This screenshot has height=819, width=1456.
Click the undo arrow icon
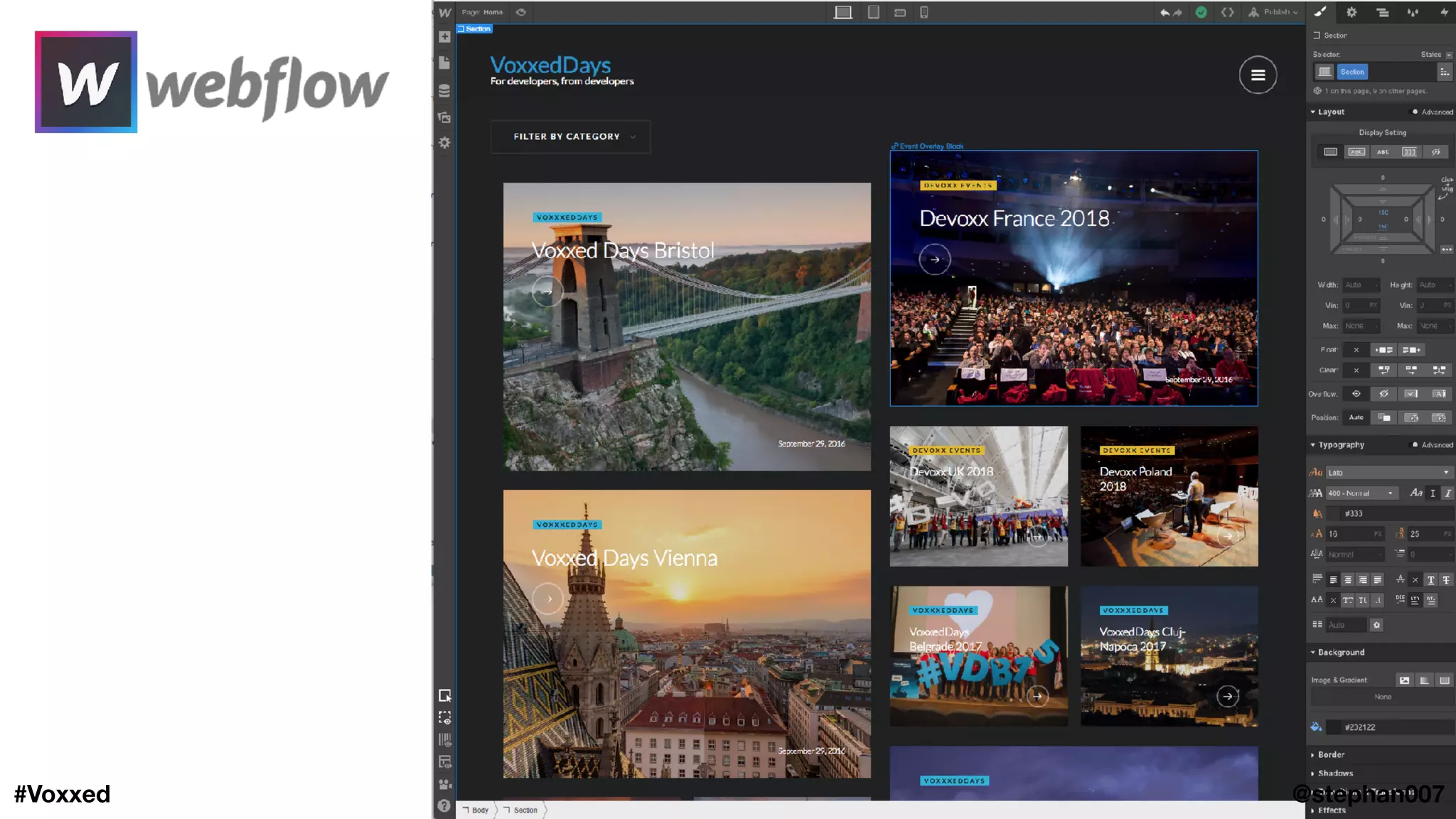pyautogui.click(x=1164, y=12)
